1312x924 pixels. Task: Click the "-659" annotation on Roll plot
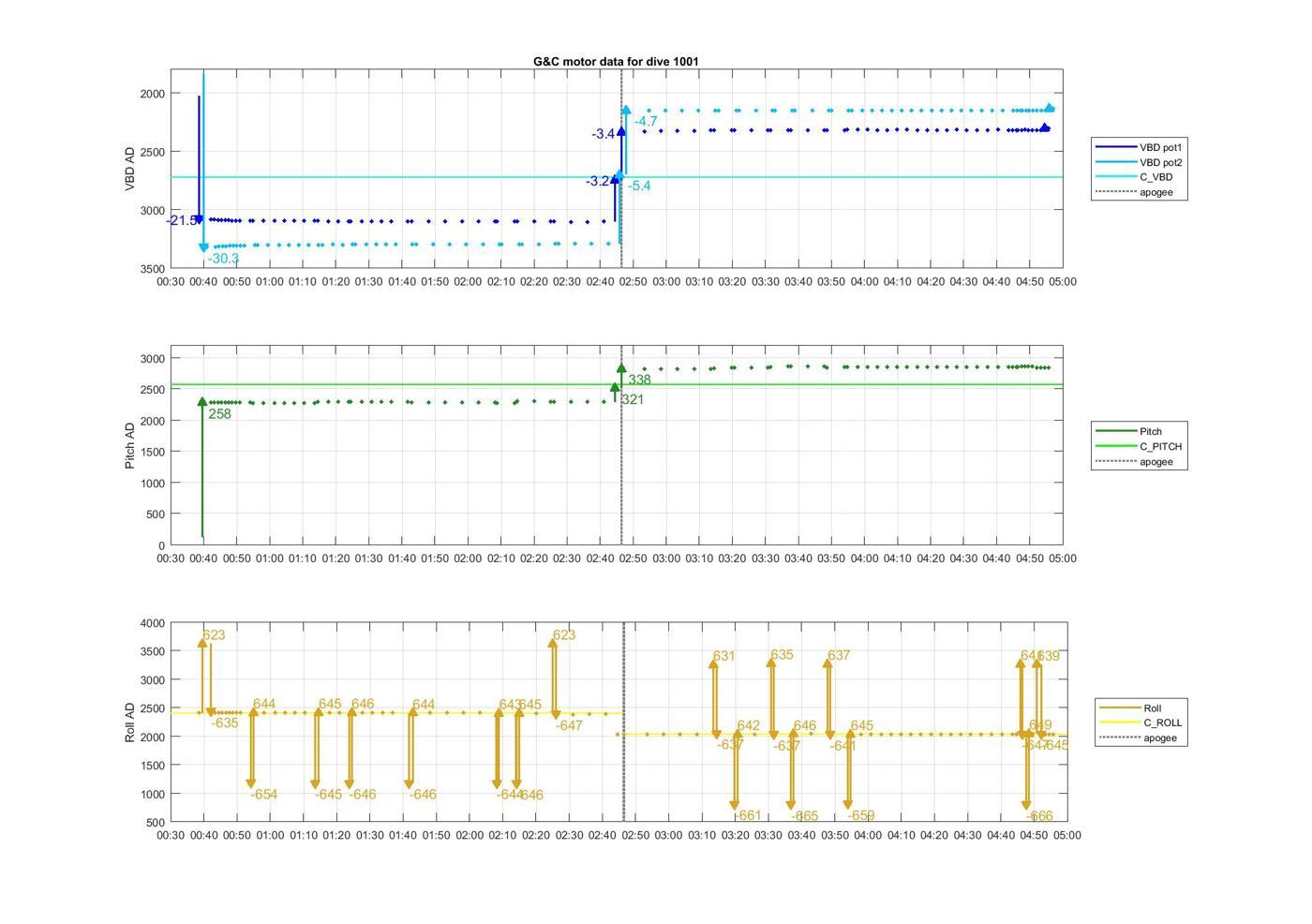click(x=860, y=815)
